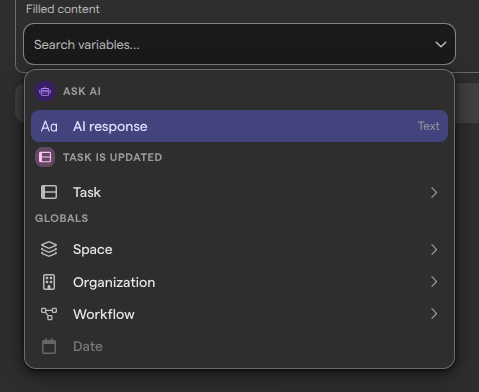Expand the Space chevron arrow
479x392 pixels.
click(x=434, y=249)
